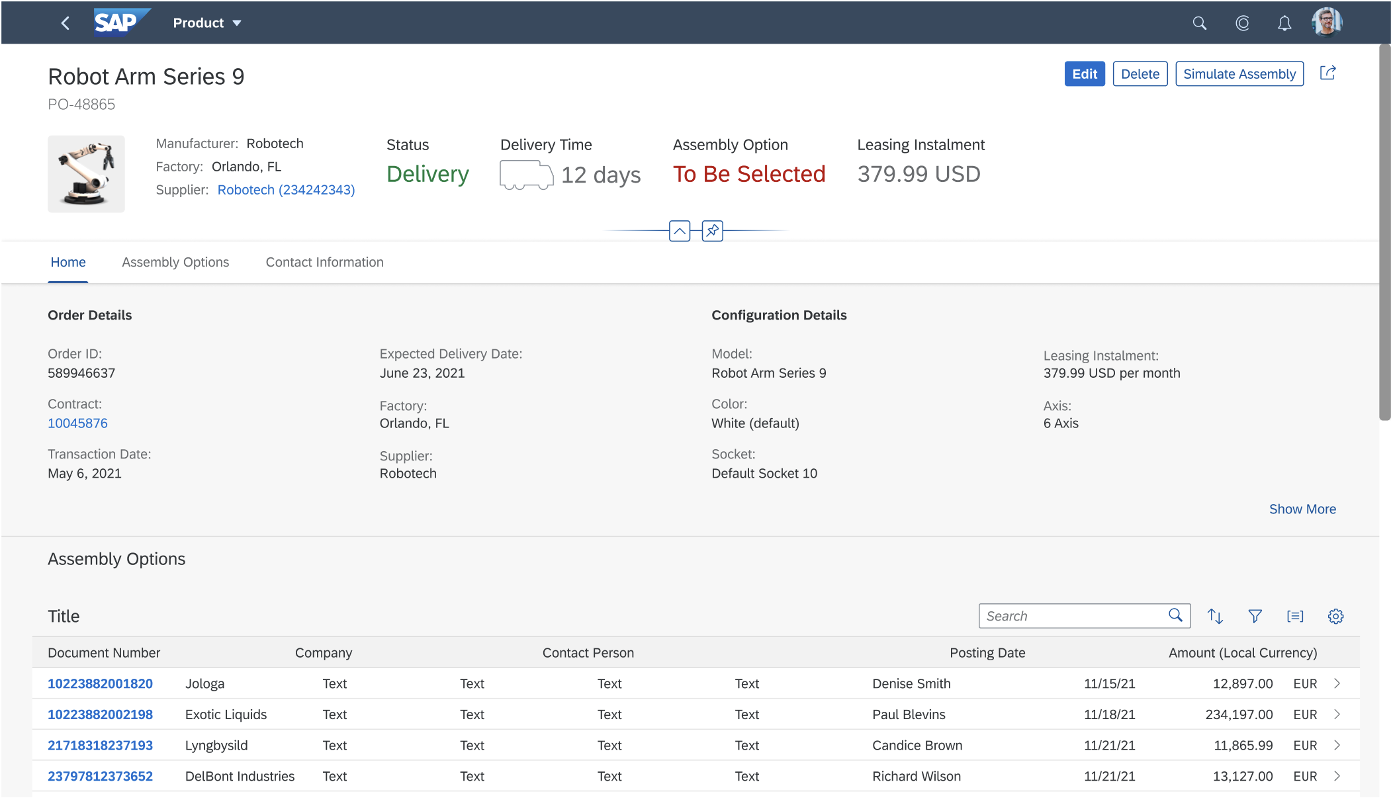
Task: Click the 379.99 USD leasing instalment value
Action: (x=919, y=174)
